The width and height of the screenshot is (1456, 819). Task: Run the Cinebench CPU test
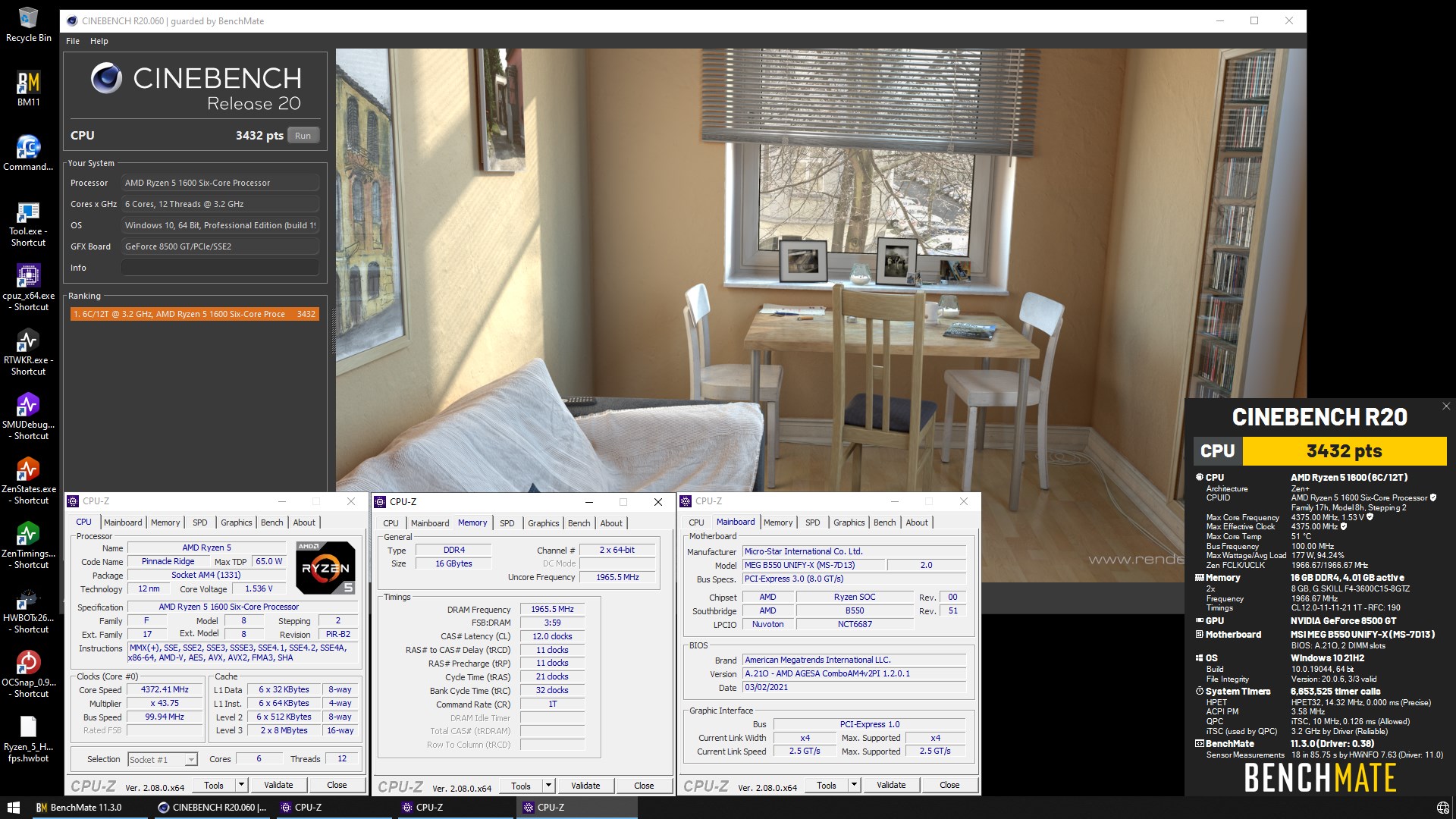(303, 136)
